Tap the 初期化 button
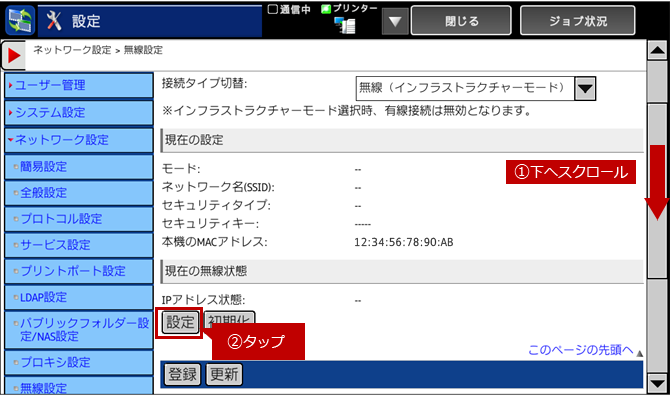This screenshot has height=396, width=670. [x=229, y=318]
